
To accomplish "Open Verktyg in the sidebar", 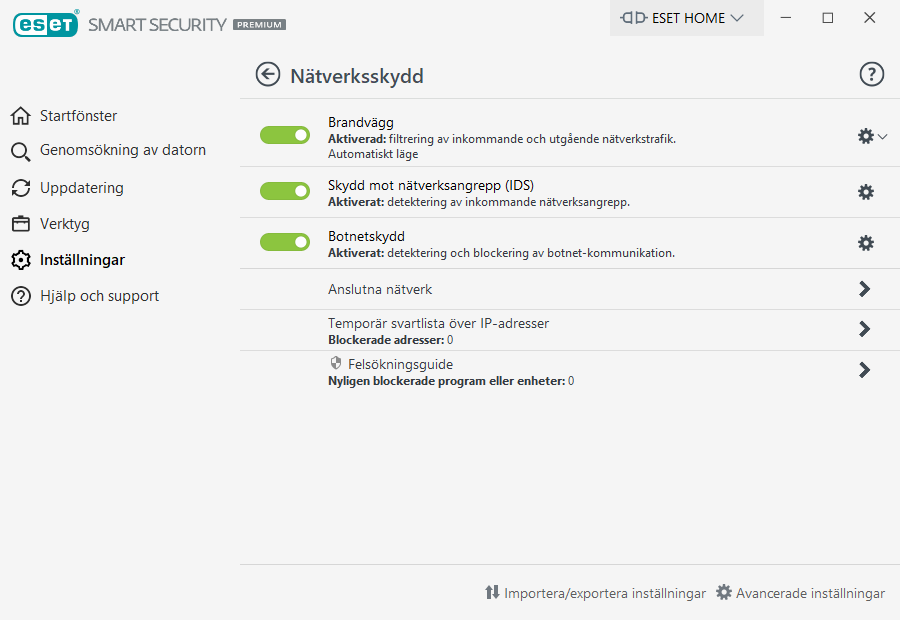I will 65,224.
